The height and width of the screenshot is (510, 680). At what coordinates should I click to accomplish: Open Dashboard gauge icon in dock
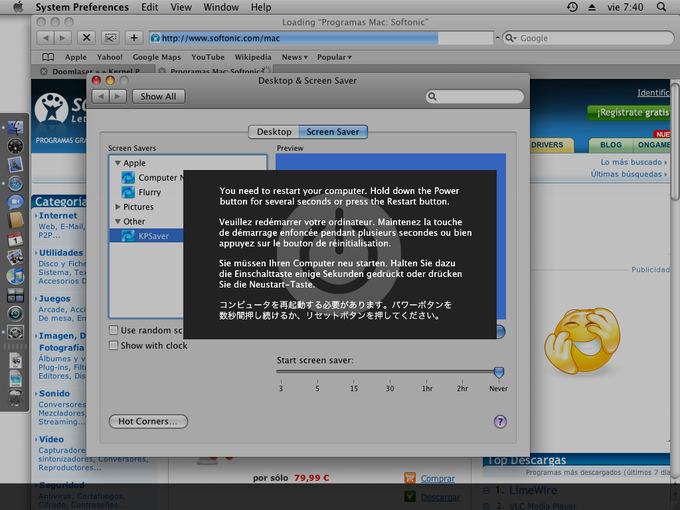tap(15, 146)
